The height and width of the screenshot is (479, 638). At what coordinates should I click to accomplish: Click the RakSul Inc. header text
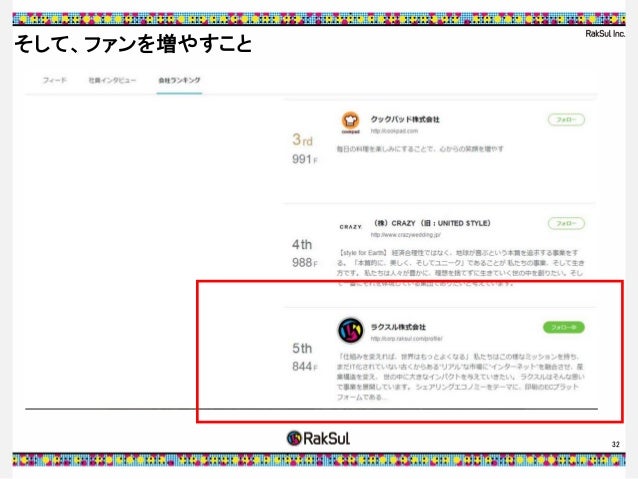pyautogui.click(x=605, y=34)
